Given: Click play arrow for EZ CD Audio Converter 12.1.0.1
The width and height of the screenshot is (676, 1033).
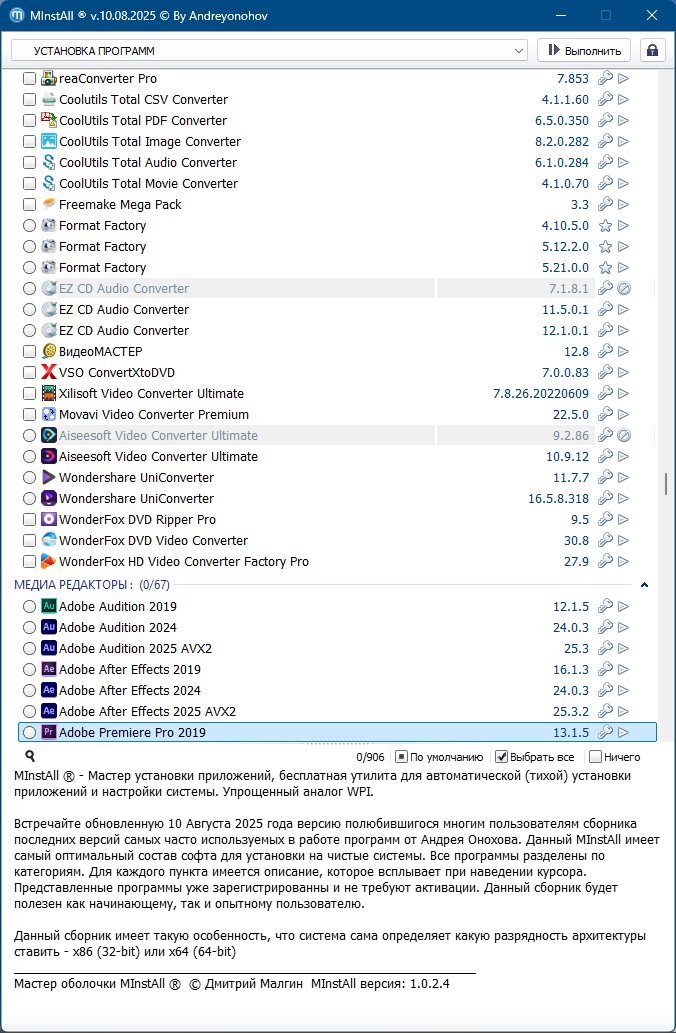Looking at the screenshot, I should click(623, 330).
